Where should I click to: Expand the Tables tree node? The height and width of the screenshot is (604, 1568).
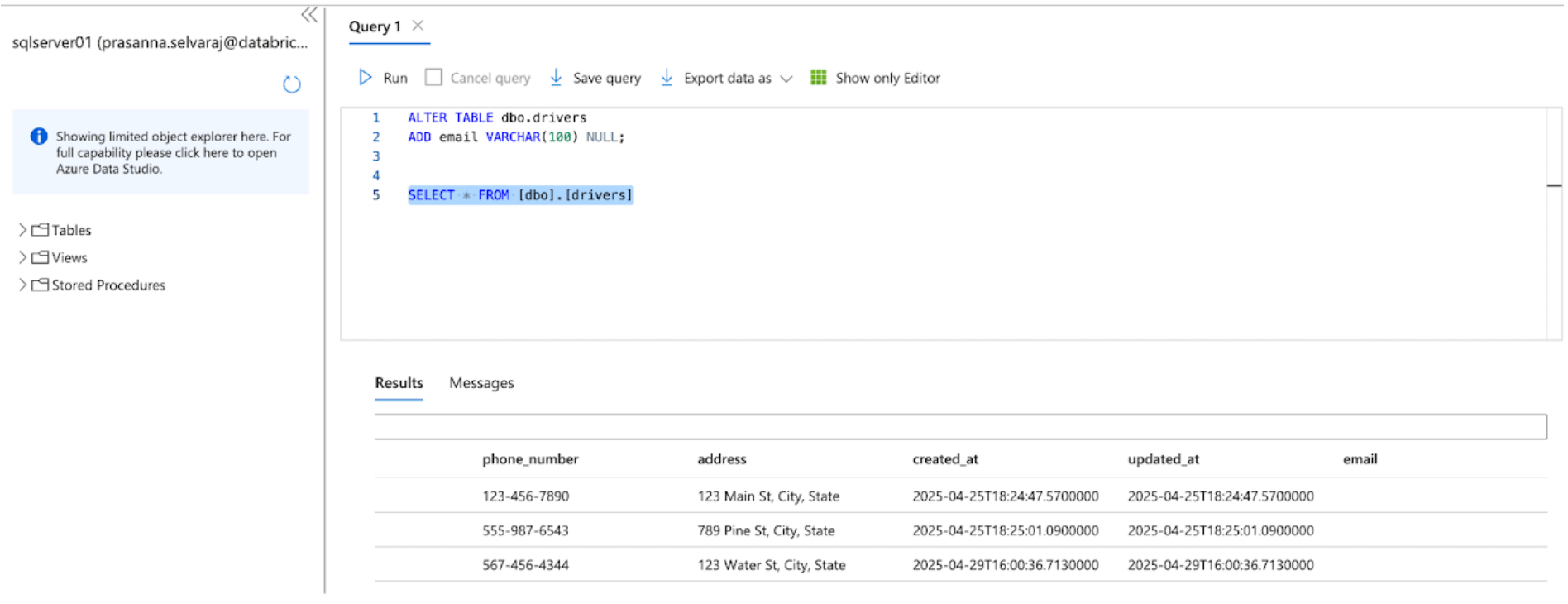point(22,230)
